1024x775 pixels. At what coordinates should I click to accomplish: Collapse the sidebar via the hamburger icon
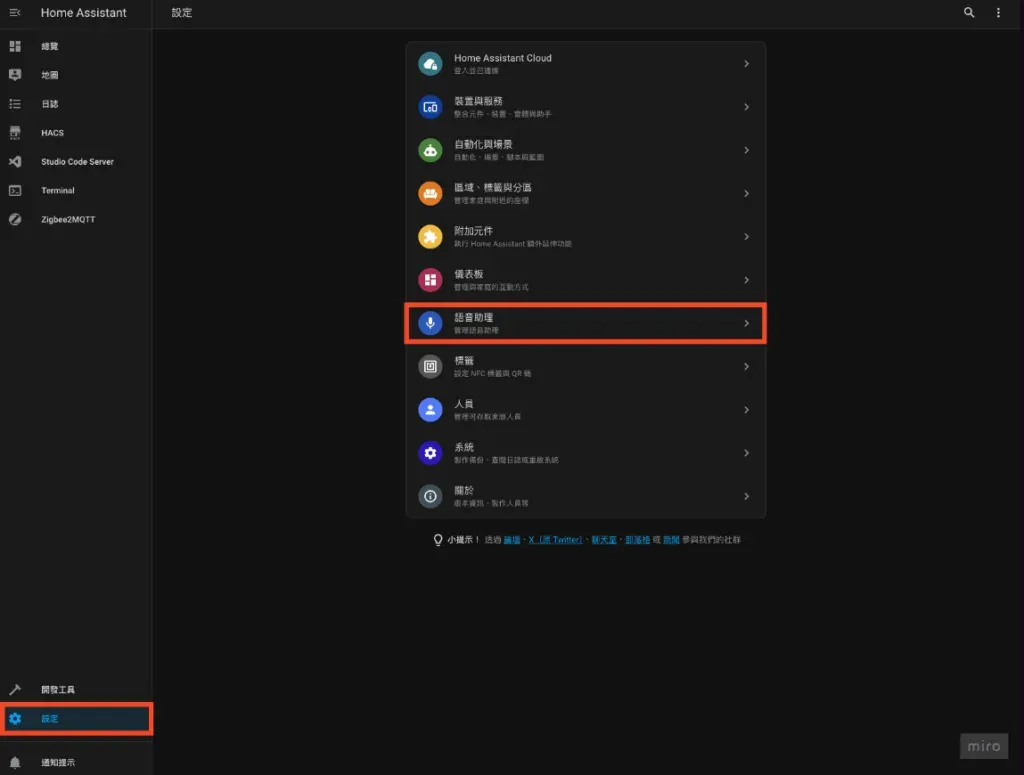click(x=14, y=12)
